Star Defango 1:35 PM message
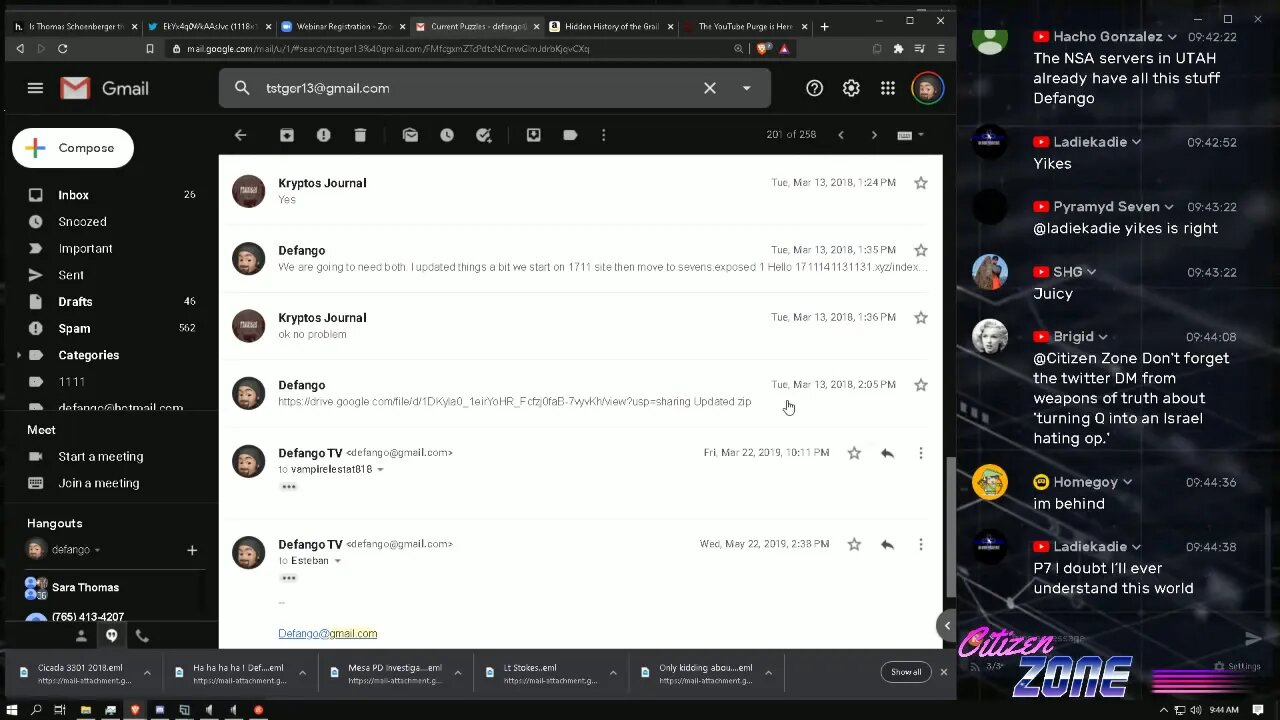Screen dimensions: 1280x720 (x=921, y=250)
